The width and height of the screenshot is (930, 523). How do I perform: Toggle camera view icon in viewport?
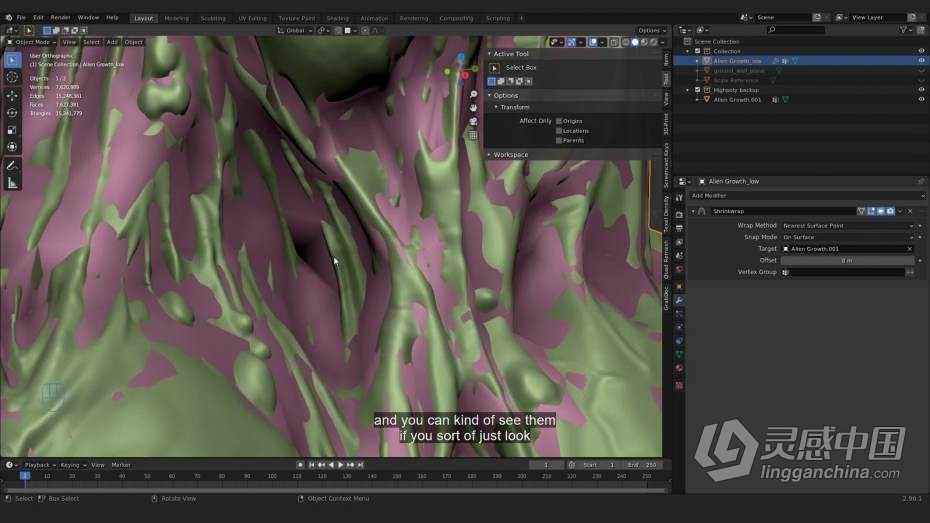coord(473,122)
